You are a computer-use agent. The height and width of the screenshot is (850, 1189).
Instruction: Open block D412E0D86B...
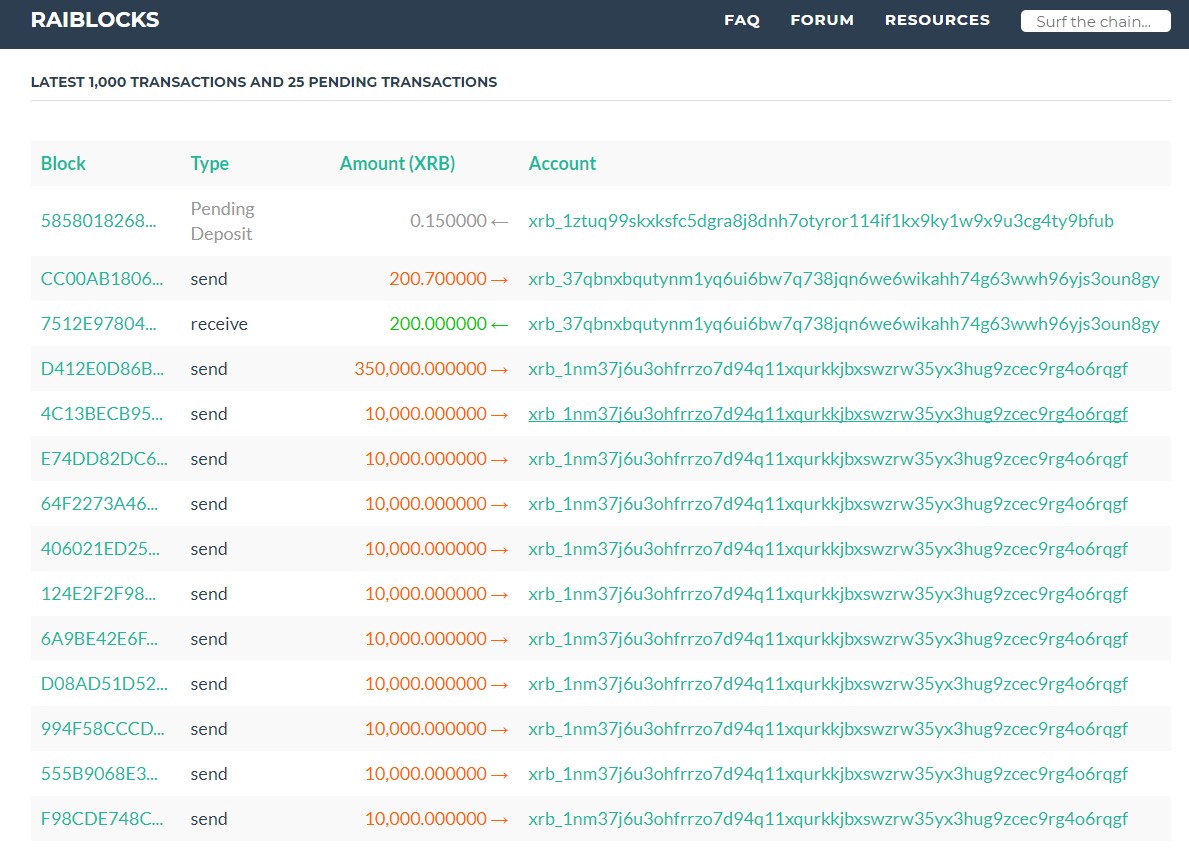coord(102,369)
